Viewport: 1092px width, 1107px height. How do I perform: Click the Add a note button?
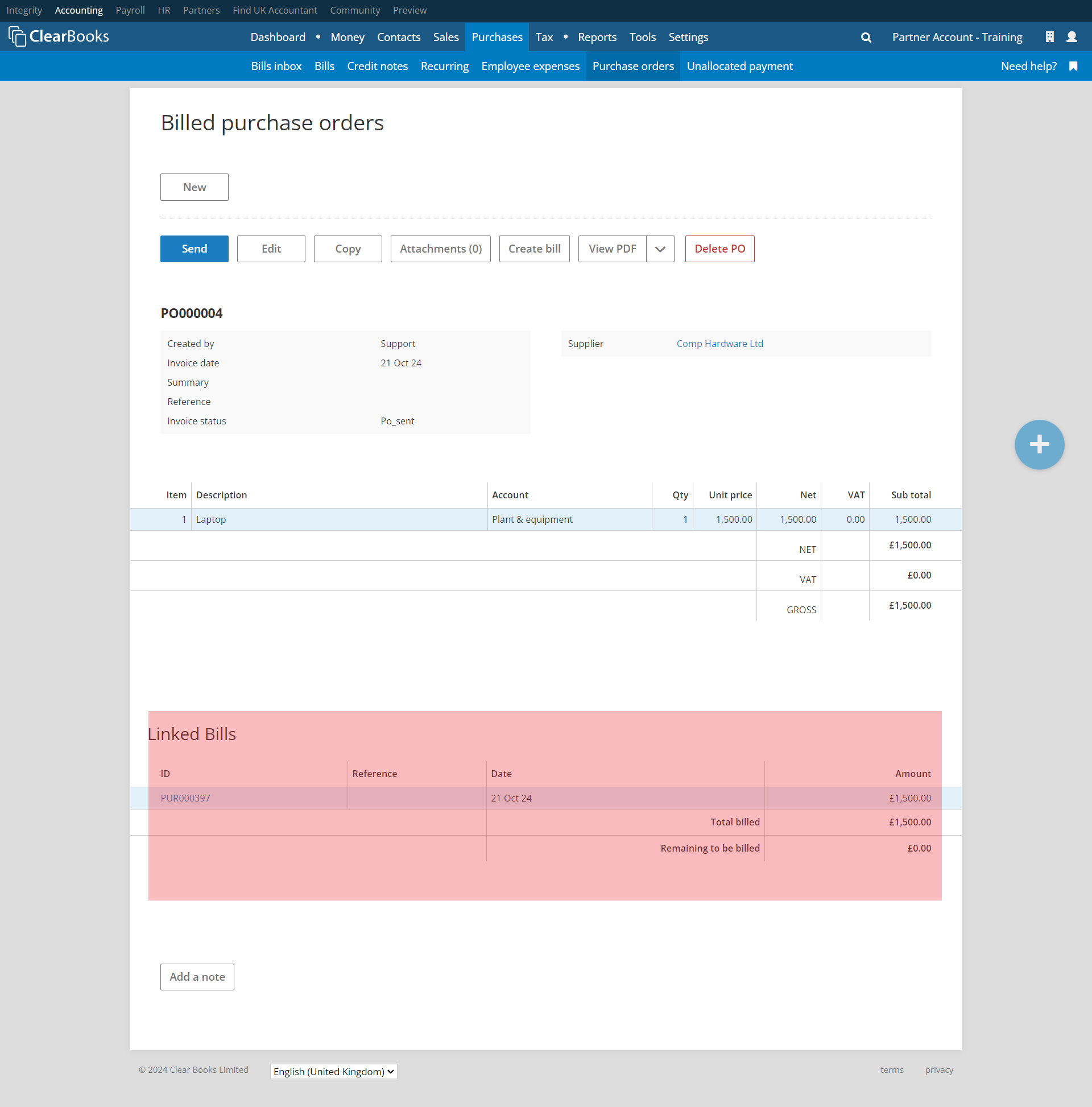tap(197, 976)
